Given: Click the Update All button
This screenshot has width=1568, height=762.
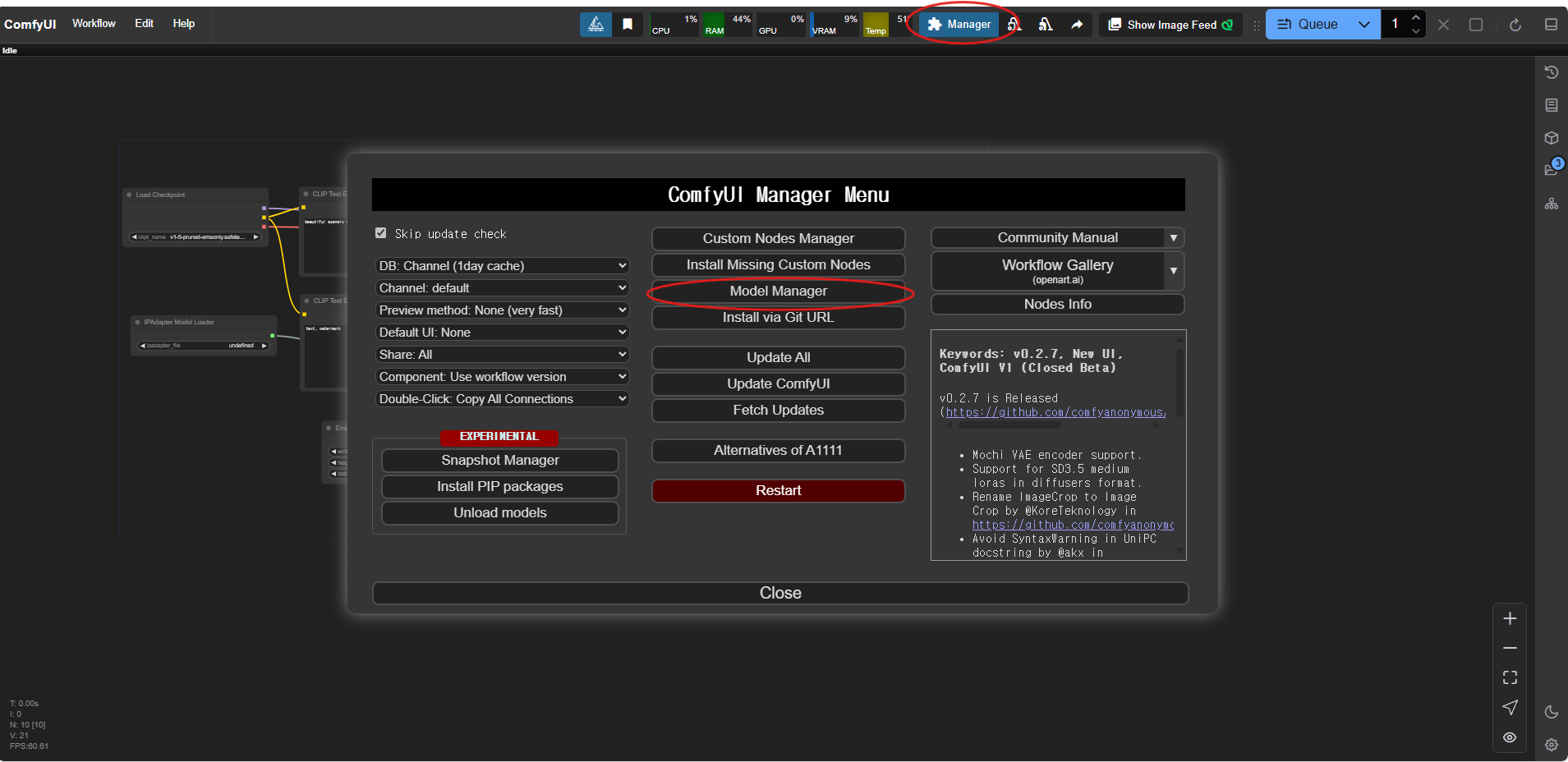Looking at the screenshot, I should 779,357.
